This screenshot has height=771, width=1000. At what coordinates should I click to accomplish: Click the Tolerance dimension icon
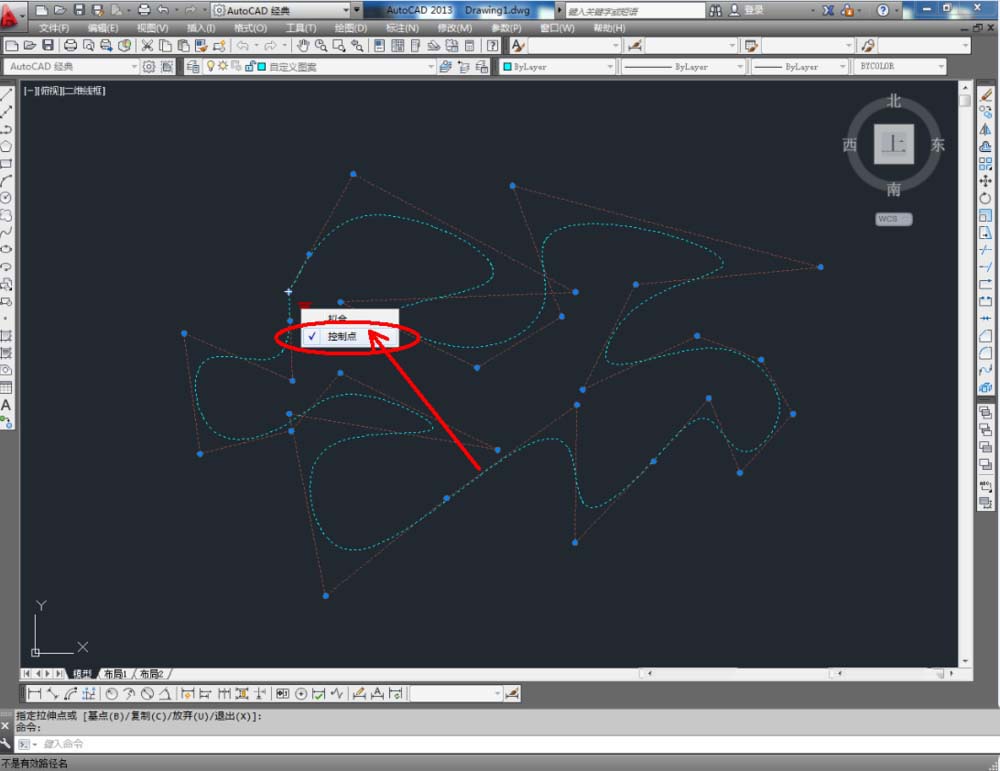[283, 694]
